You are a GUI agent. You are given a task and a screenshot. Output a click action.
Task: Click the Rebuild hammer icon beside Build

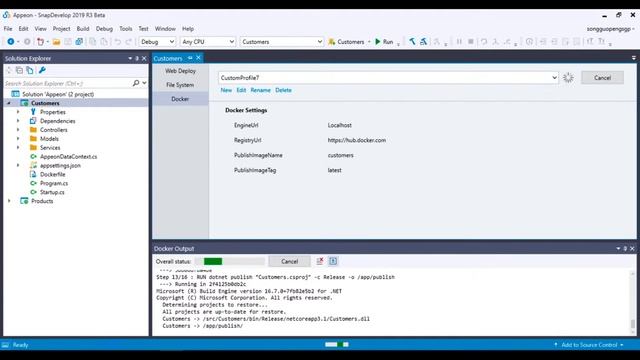pos(424,42)
